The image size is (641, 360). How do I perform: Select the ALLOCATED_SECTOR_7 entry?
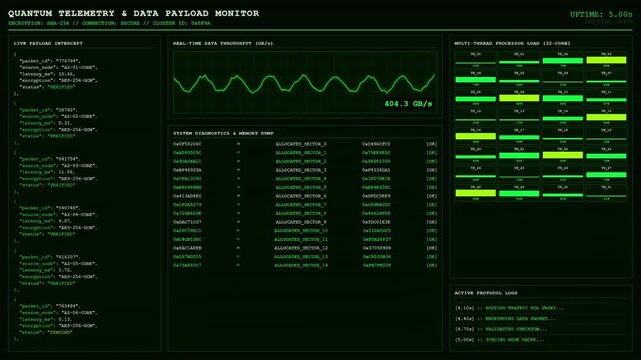(x=301, y=205)
